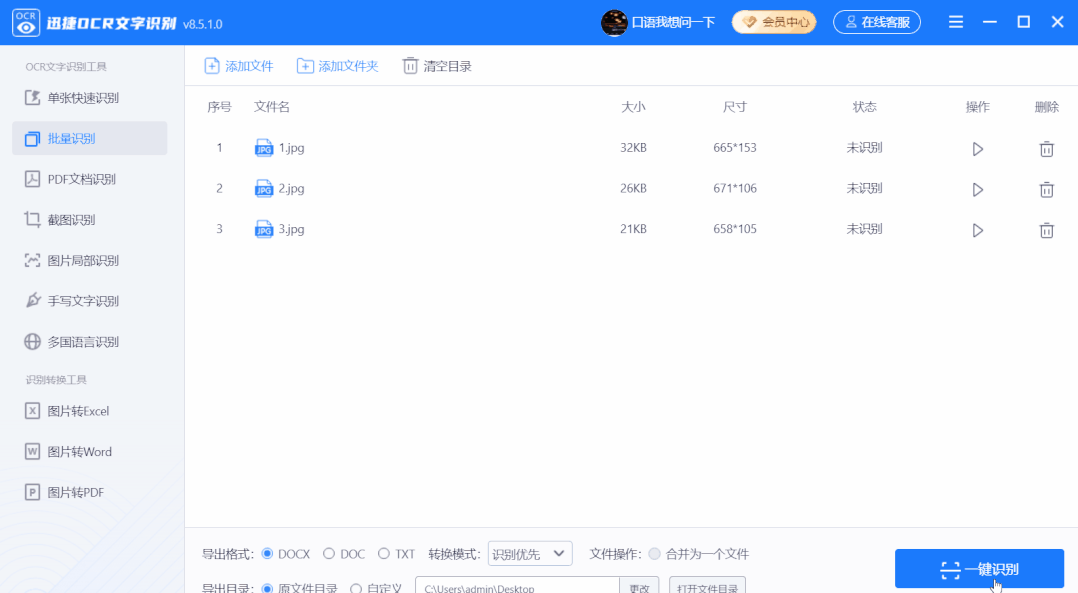Image resolution: width=1078 pixels, height=593 pixels.
Task: Start recognition of 2.jpg play icon
Action: (x=978, y=189)
